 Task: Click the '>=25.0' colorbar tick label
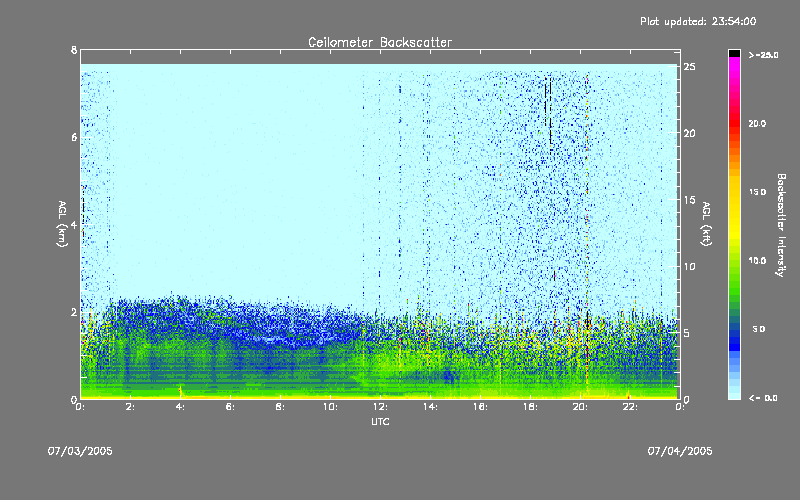(763, 55)
